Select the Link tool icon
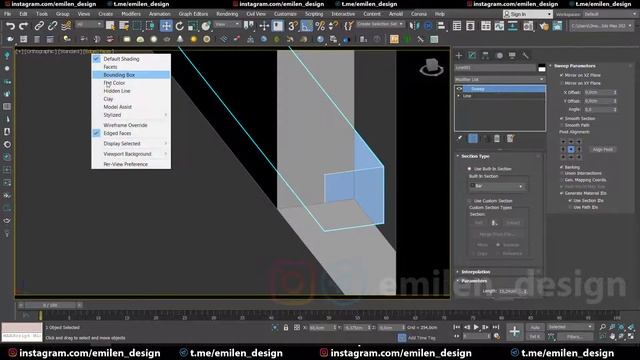Image resolution: width=640 pixels, height=360 pixels. (39, 26)
